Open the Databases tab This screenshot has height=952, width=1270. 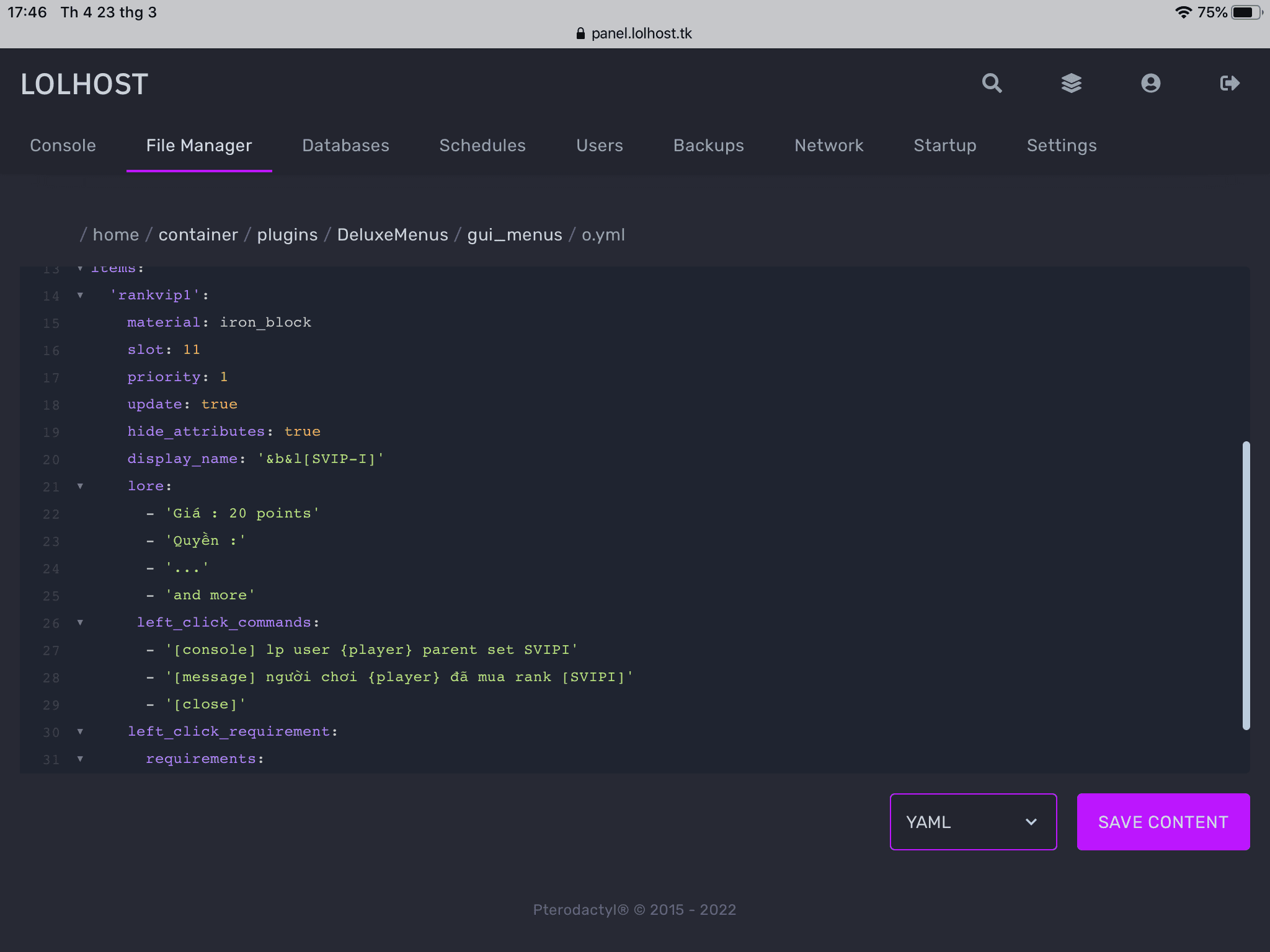click(345, 146)
